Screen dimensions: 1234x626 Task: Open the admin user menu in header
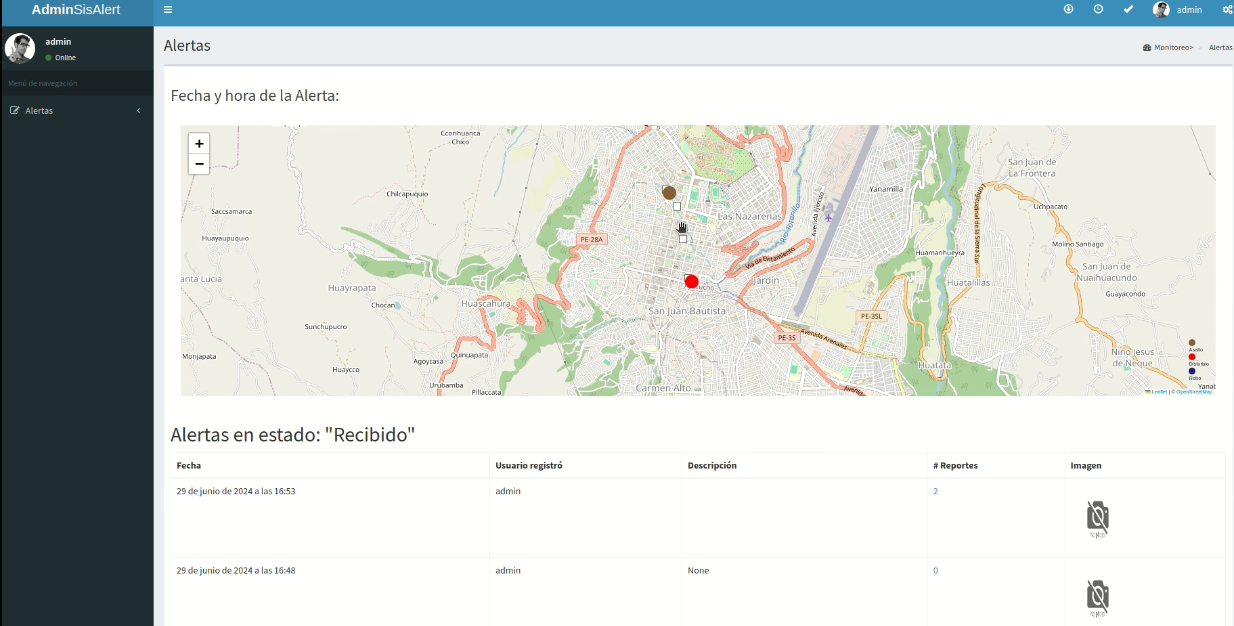click(1177, 10)
